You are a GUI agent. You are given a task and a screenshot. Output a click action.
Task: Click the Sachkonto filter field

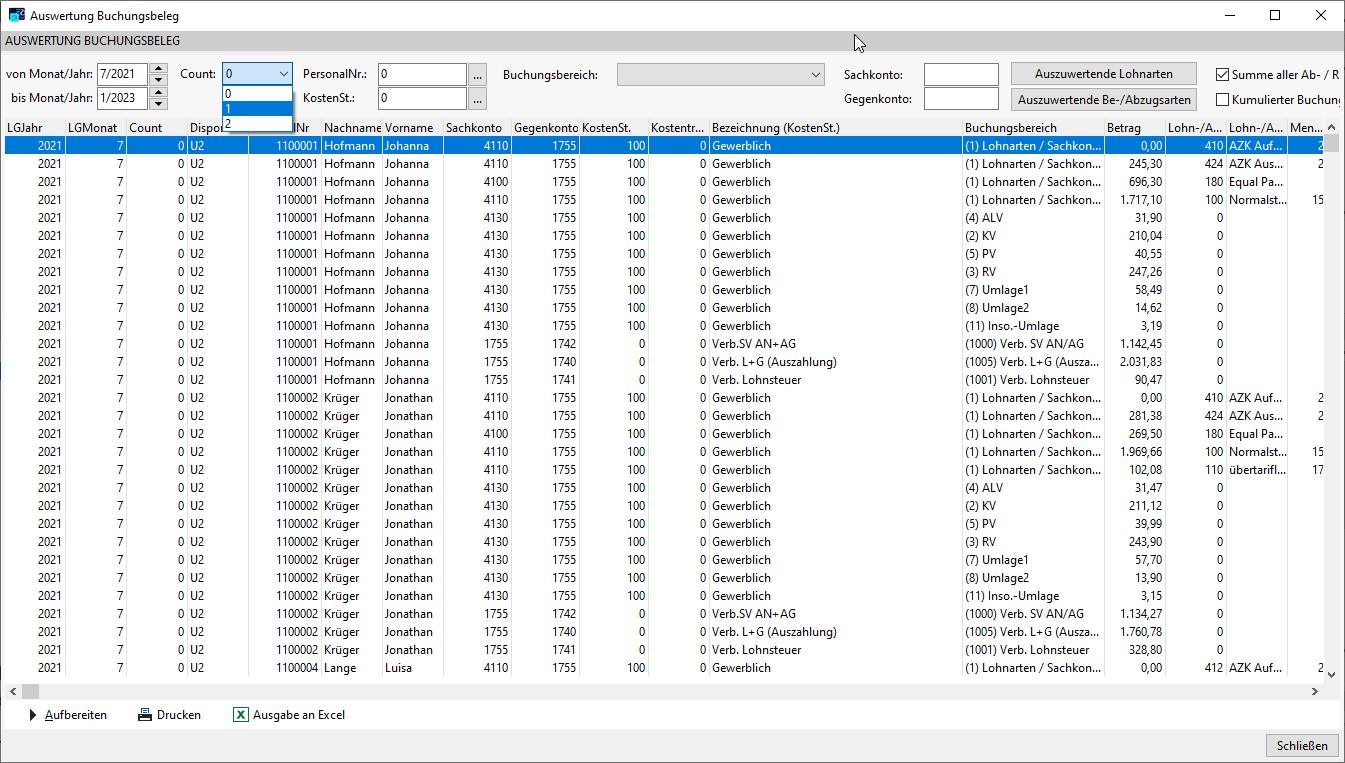[961, 74]
